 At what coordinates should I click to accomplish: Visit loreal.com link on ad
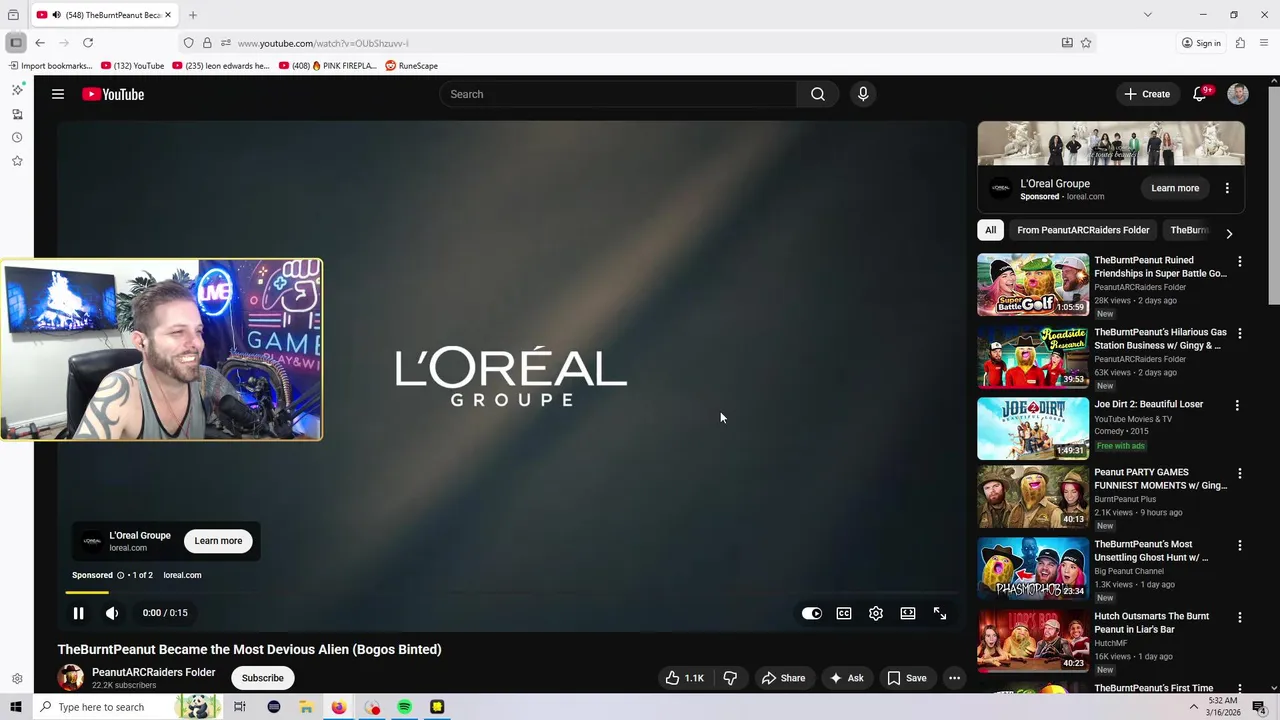[182, 575]
